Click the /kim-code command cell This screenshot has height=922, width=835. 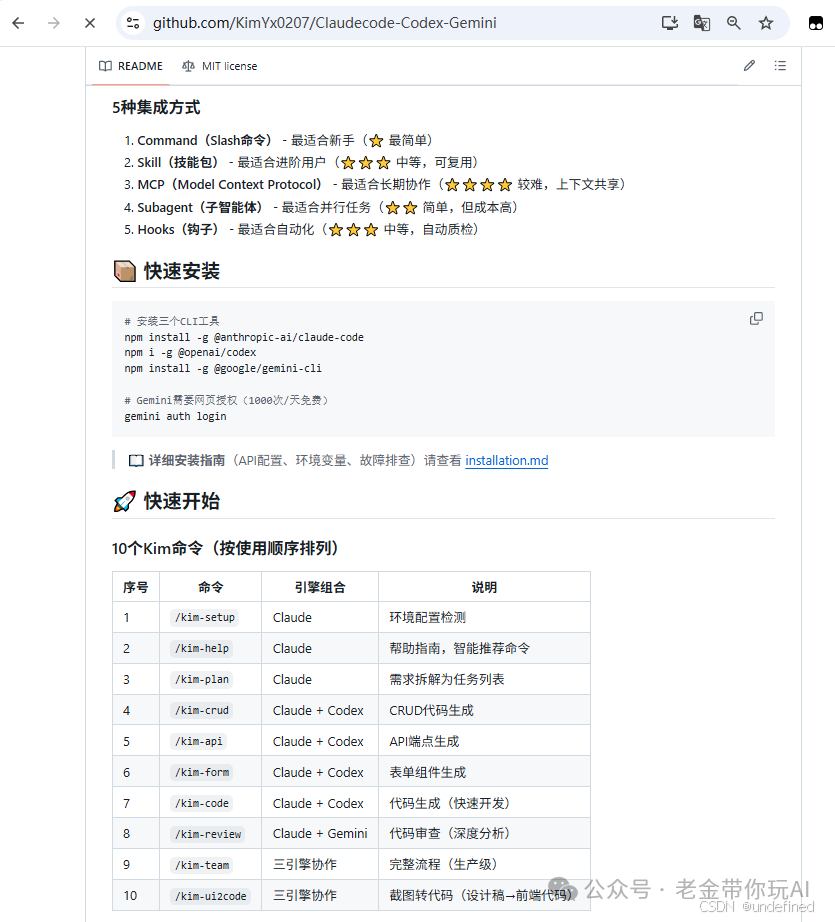click(x=210, y=803)
